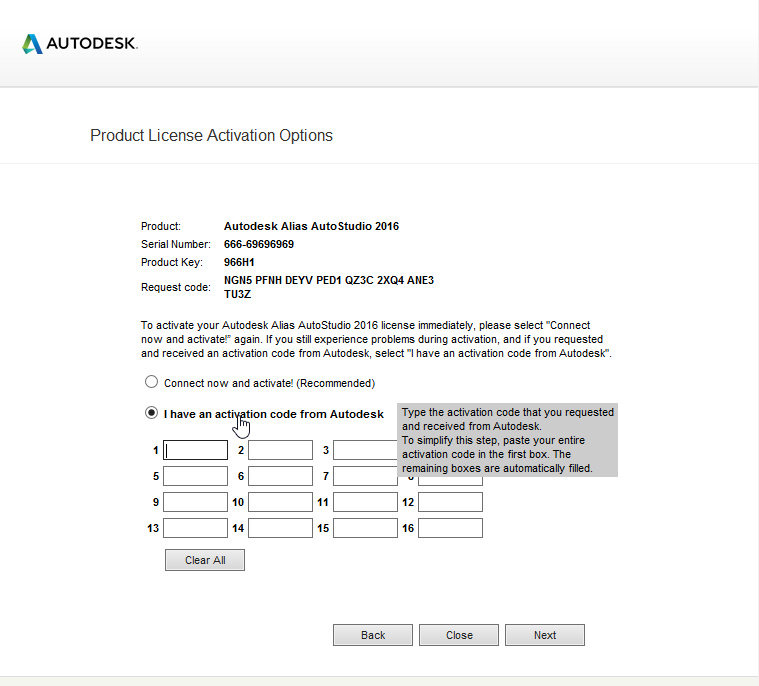The height and width of the screenshot is (686, 759).
Task: Click activation code box 12
Action: 451,502
